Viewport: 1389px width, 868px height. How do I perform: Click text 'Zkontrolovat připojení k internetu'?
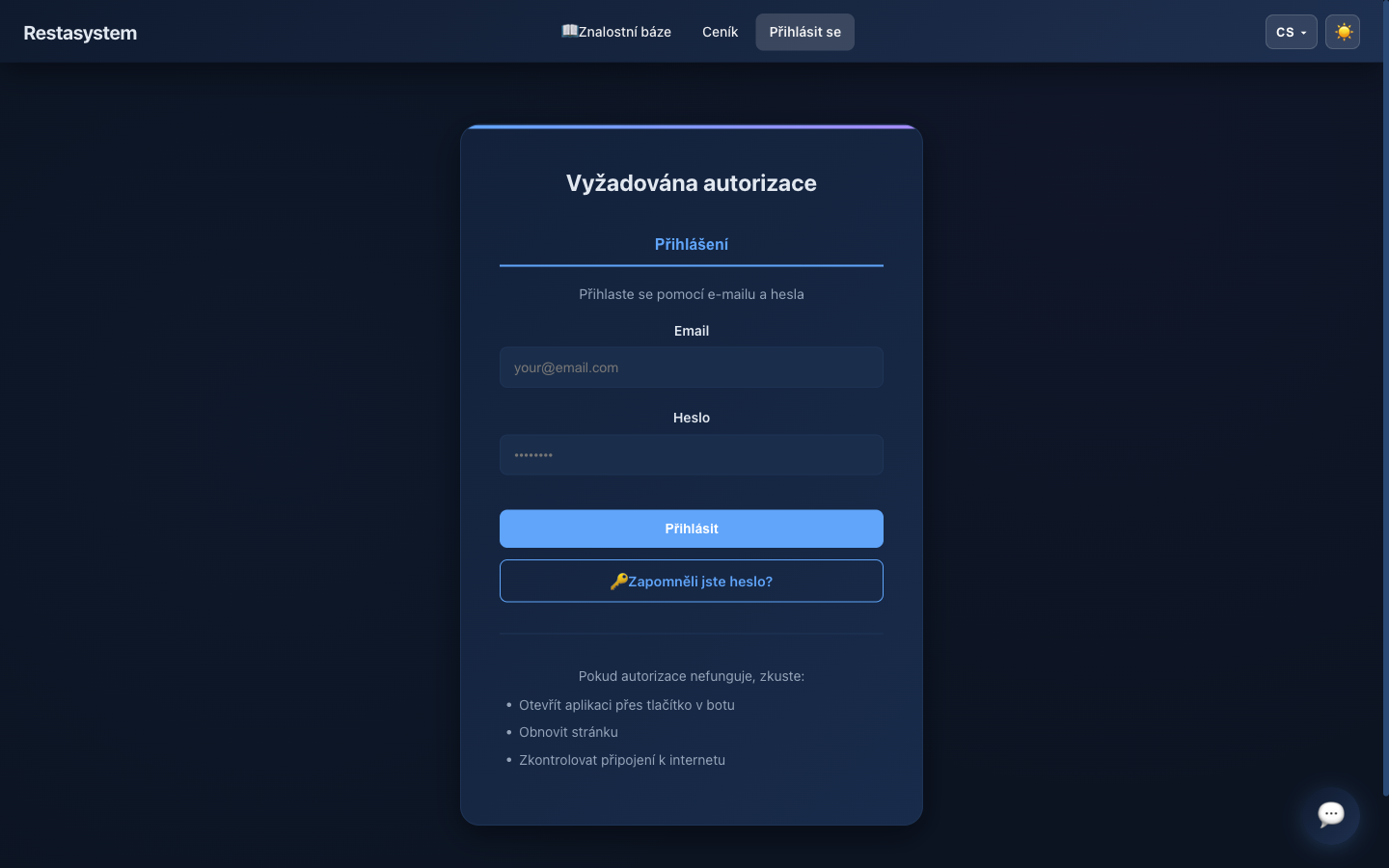(x=622, y=760)
